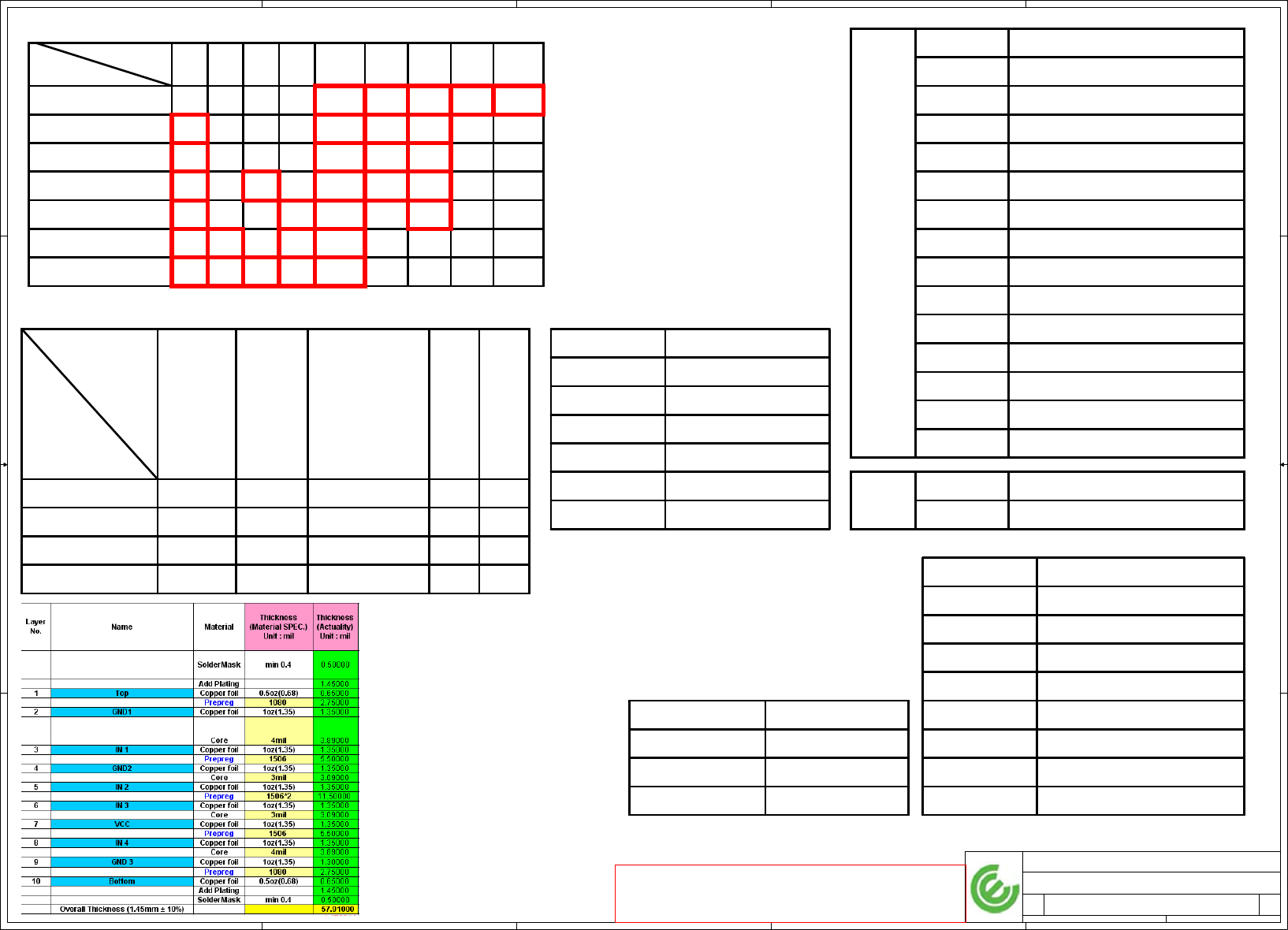This screenshot has height=930, width=1288.
Task: Click the '1.30000' value in GND 3 row
Action: point(335,862)
